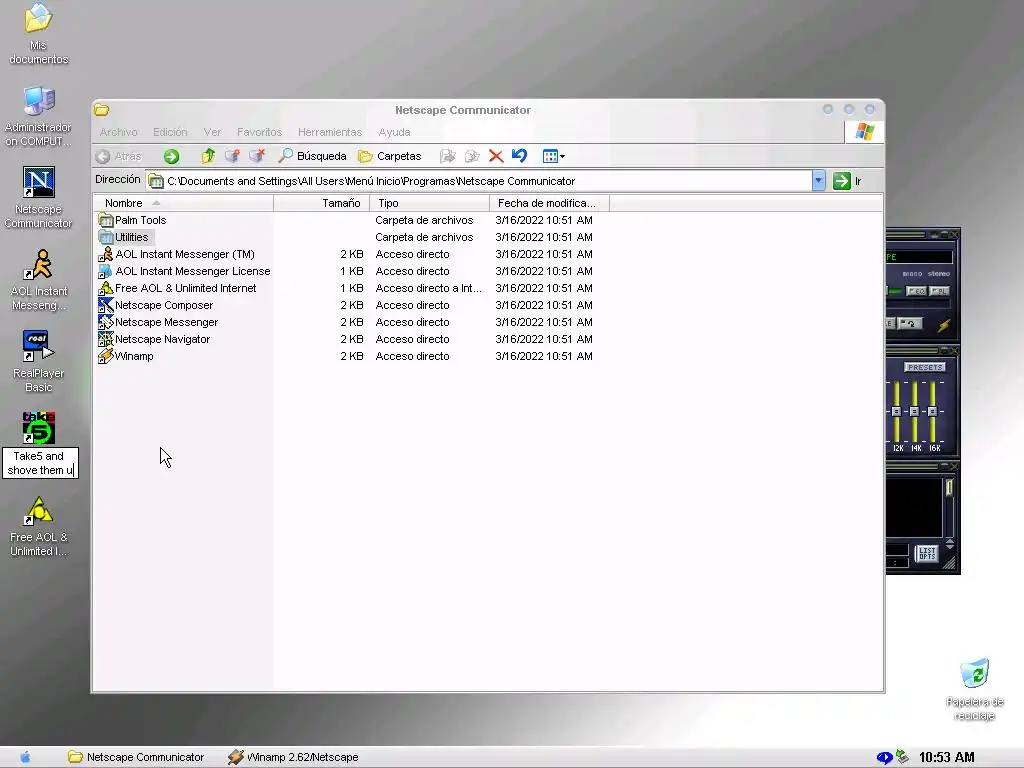Image resolution: width=1024 pixels, height=768 pixels.
Task: Click the Atrás back button
Action: 119,156
